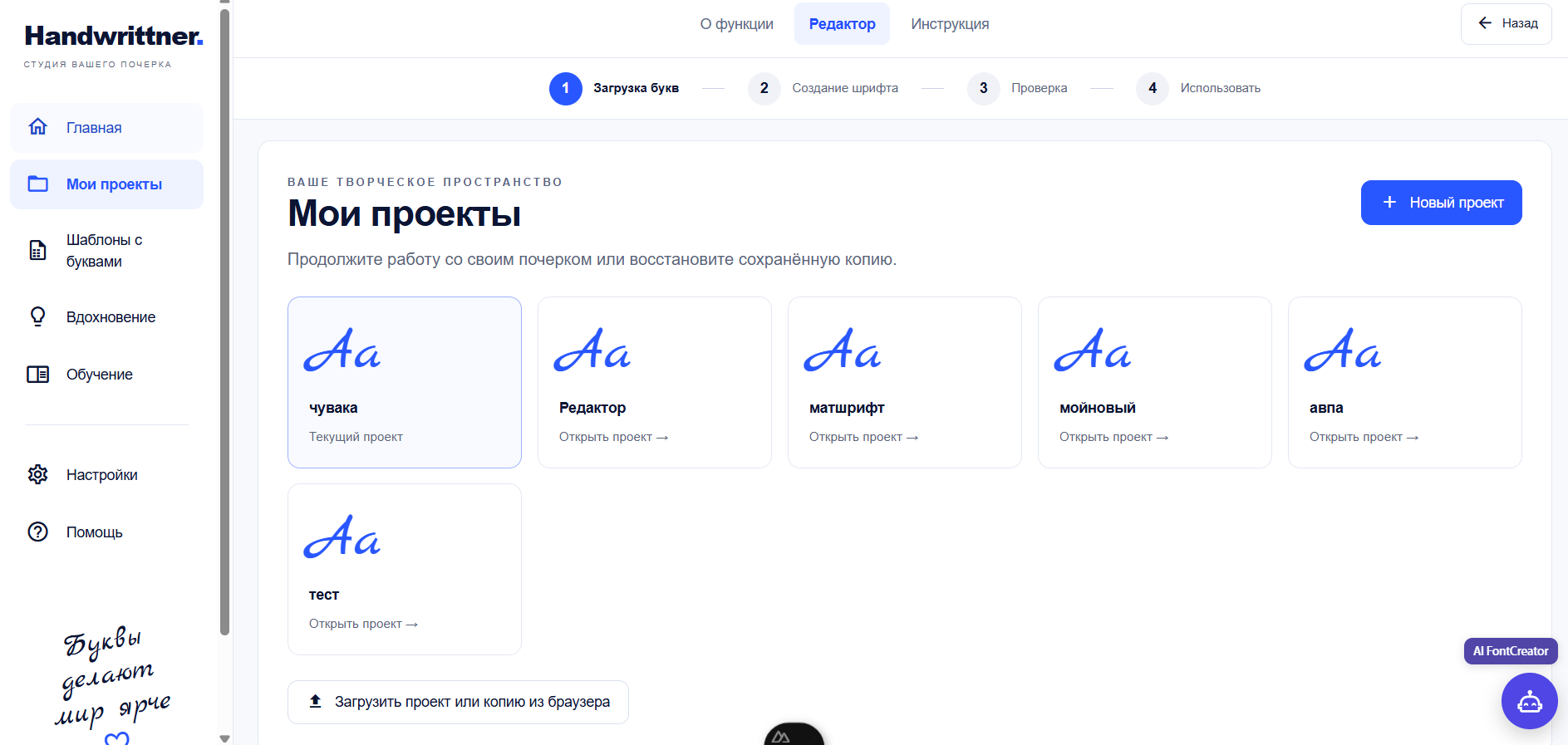This screenshot has width=1568, height=745.
Task: Go to Вдохновение in the sidebar
Action: coord(106,316)
